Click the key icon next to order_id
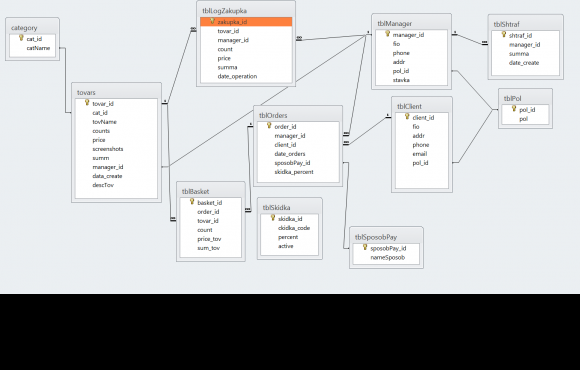 269,125
